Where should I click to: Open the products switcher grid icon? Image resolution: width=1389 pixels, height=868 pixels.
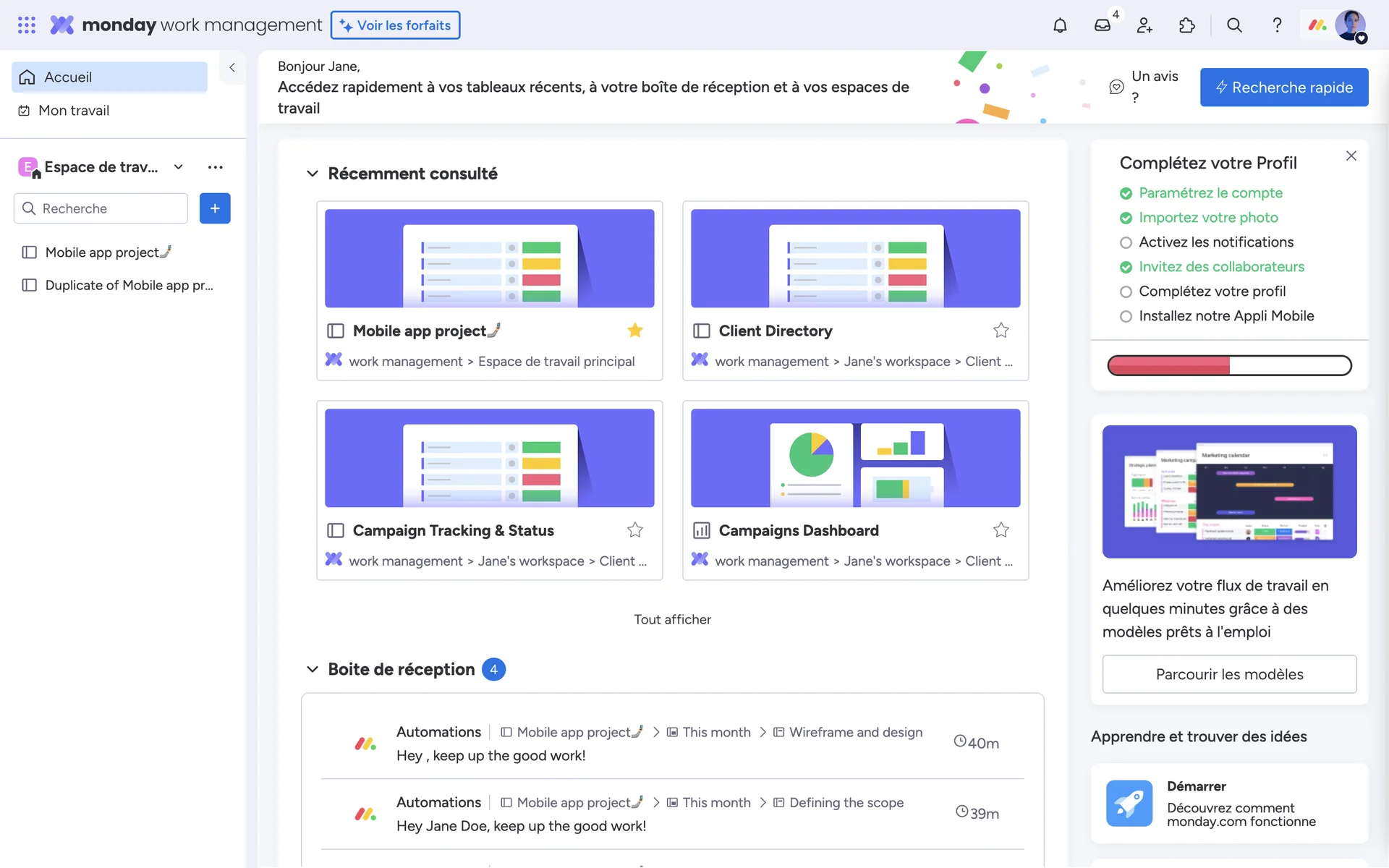pyautogui.click(x=27, y=25)
